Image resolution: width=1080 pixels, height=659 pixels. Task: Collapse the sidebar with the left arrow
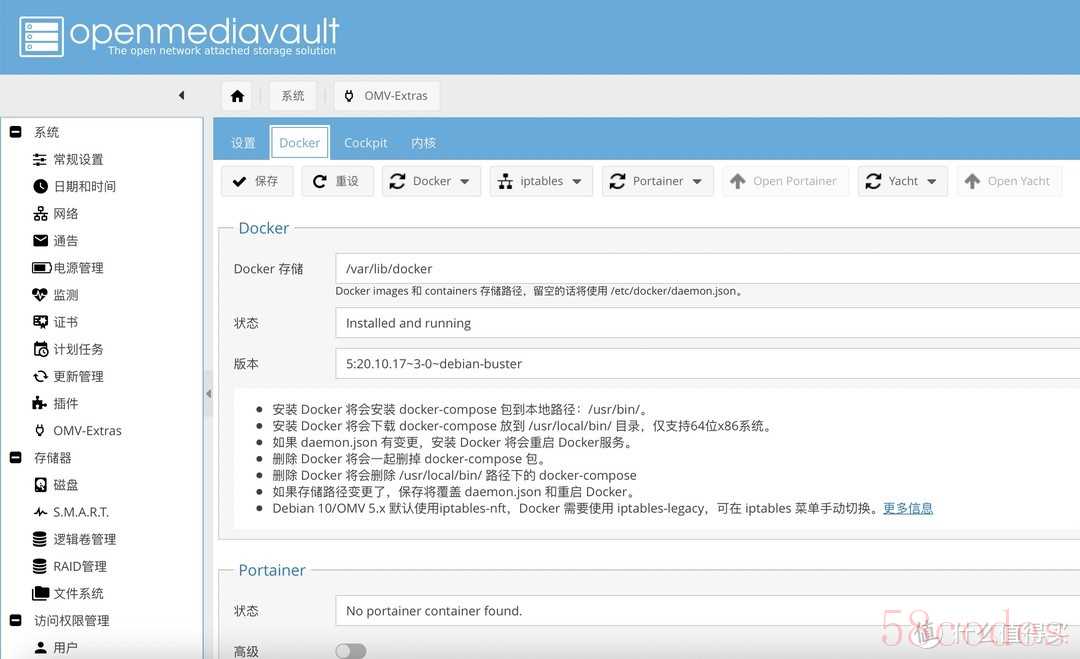(x=181, y=95)
